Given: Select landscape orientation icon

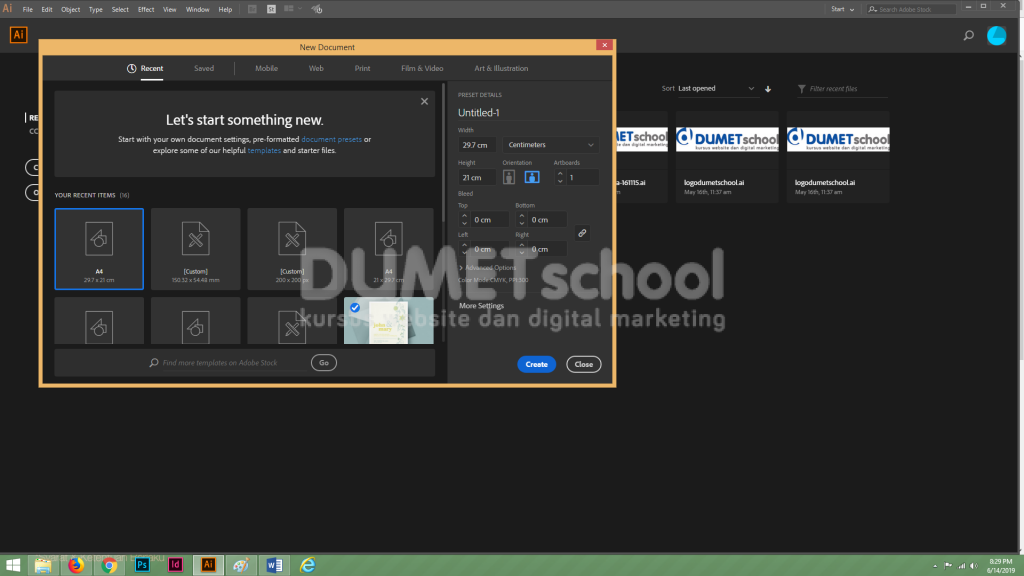Looking at the screenshot, I should tap(532, 177).
